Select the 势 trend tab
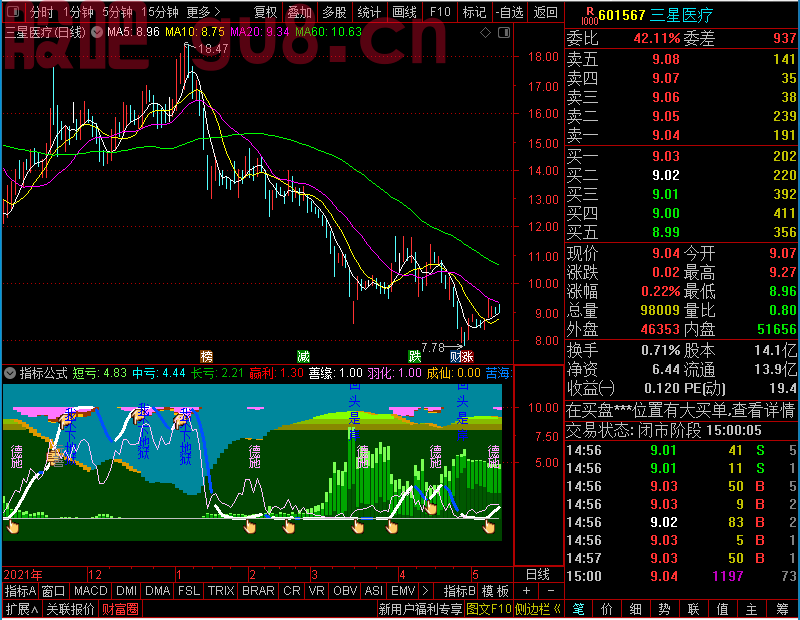 664,609
